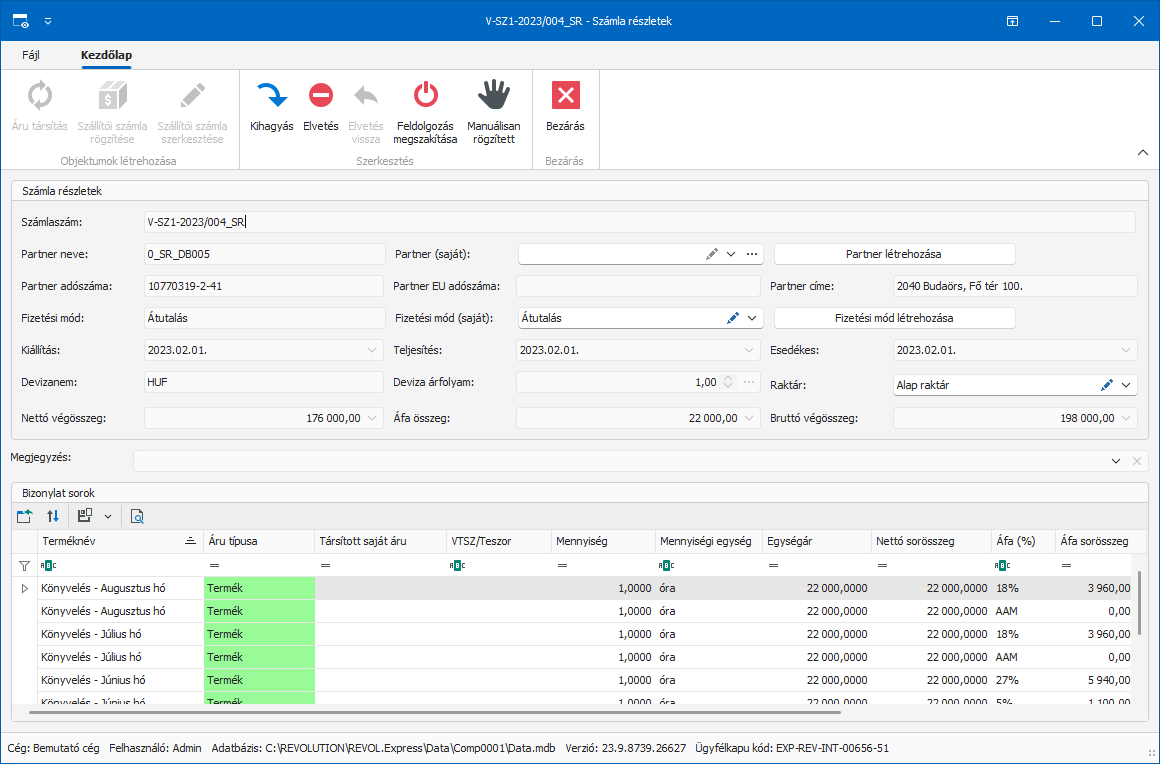The width and height of the screenshot is (1160, 764).
Task: Click the equals filter icon under Társított saját áru
Action: click(x=326, y=566)
